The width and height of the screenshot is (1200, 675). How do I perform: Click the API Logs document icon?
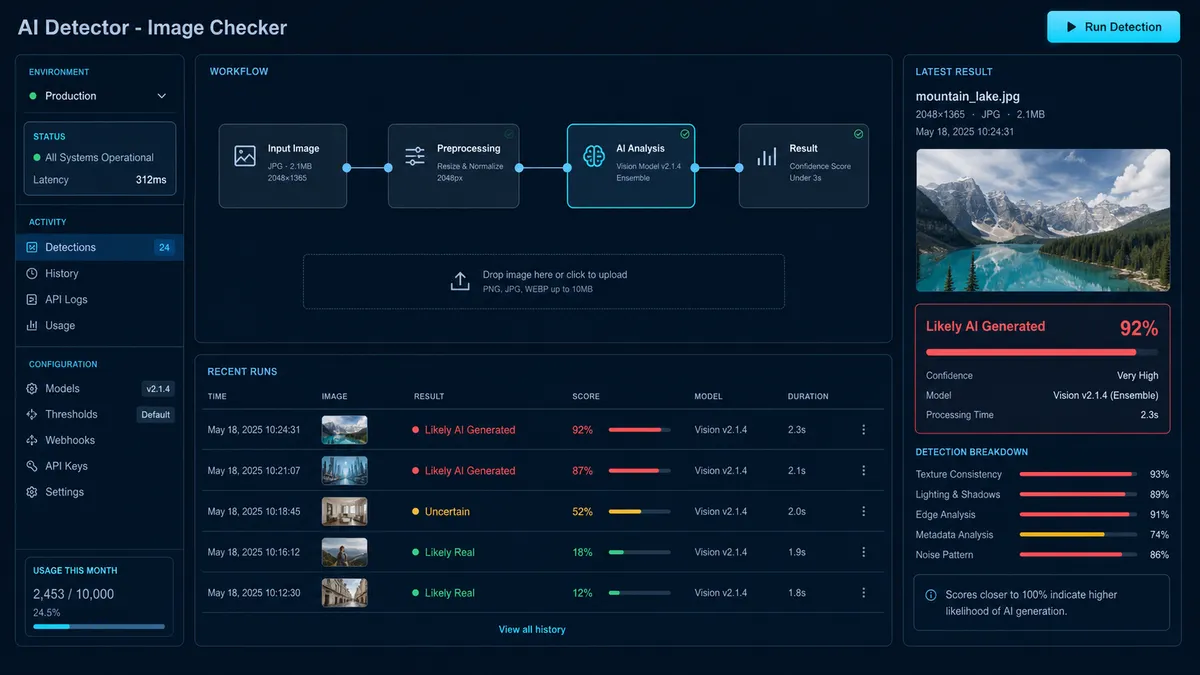[32, 299]
